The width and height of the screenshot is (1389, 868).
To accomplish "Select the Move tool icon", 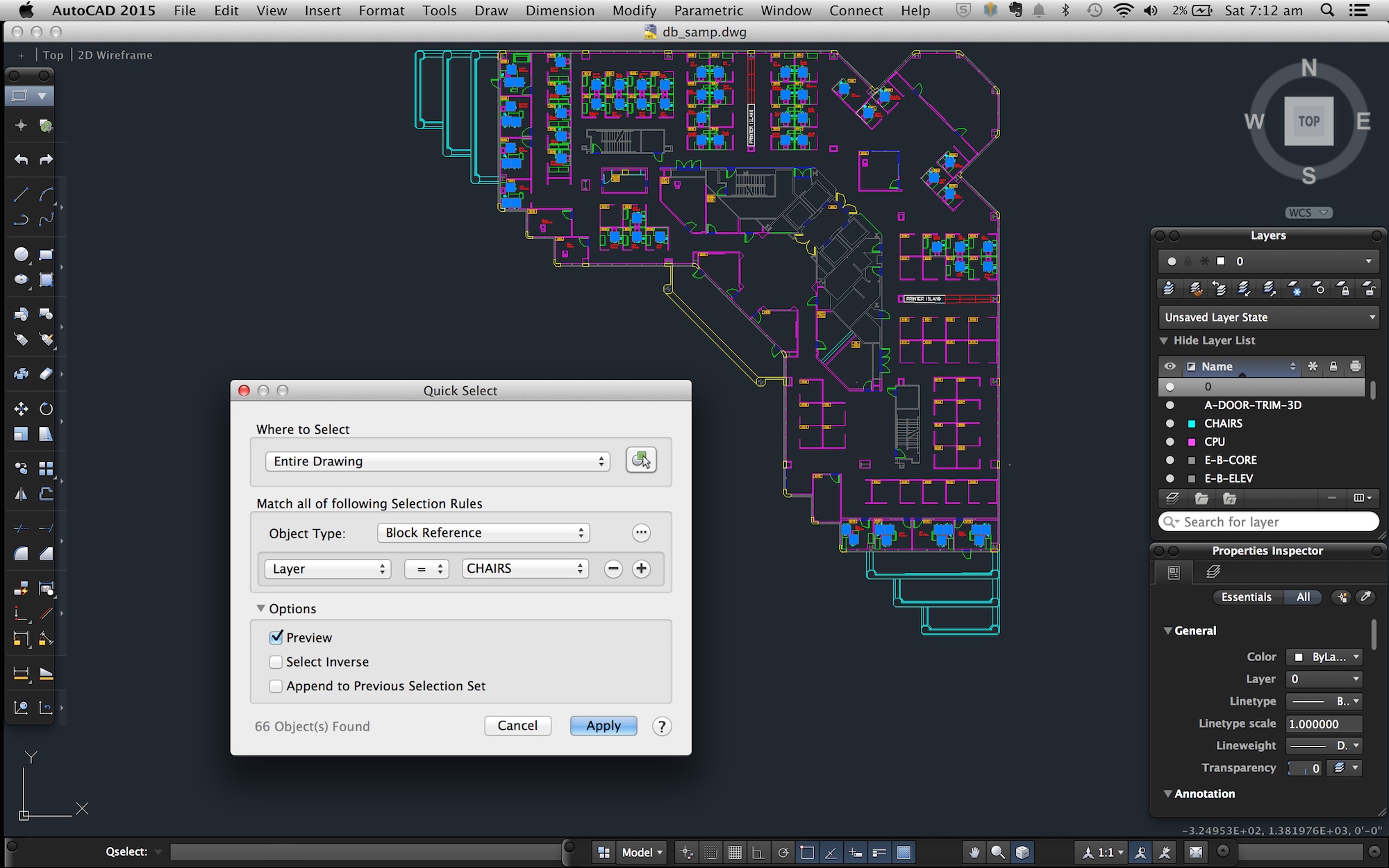I will coord(21,408).
